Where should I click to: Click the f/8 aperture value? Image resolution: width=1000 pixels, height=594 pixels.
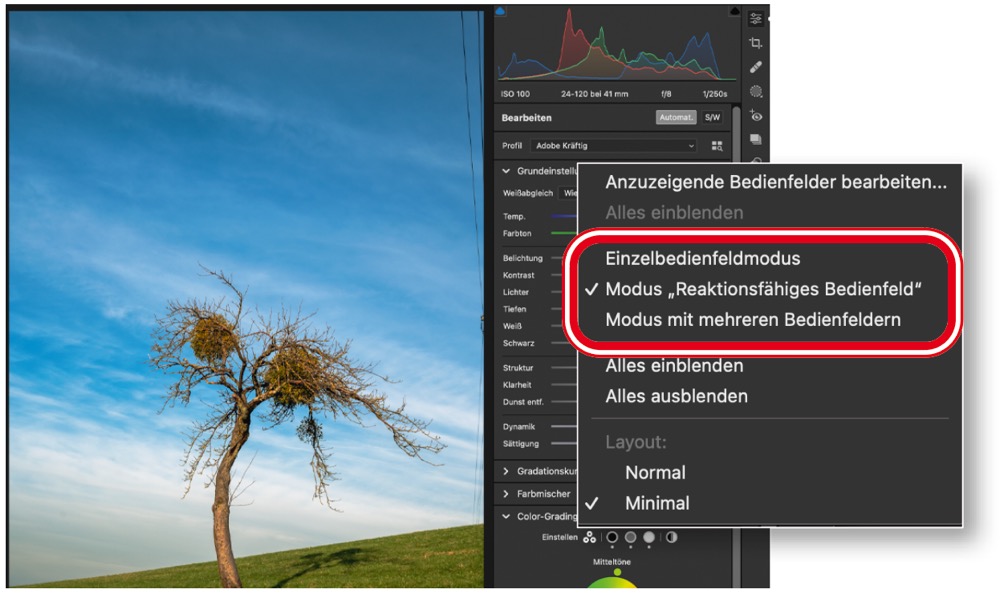click(666, 94)
